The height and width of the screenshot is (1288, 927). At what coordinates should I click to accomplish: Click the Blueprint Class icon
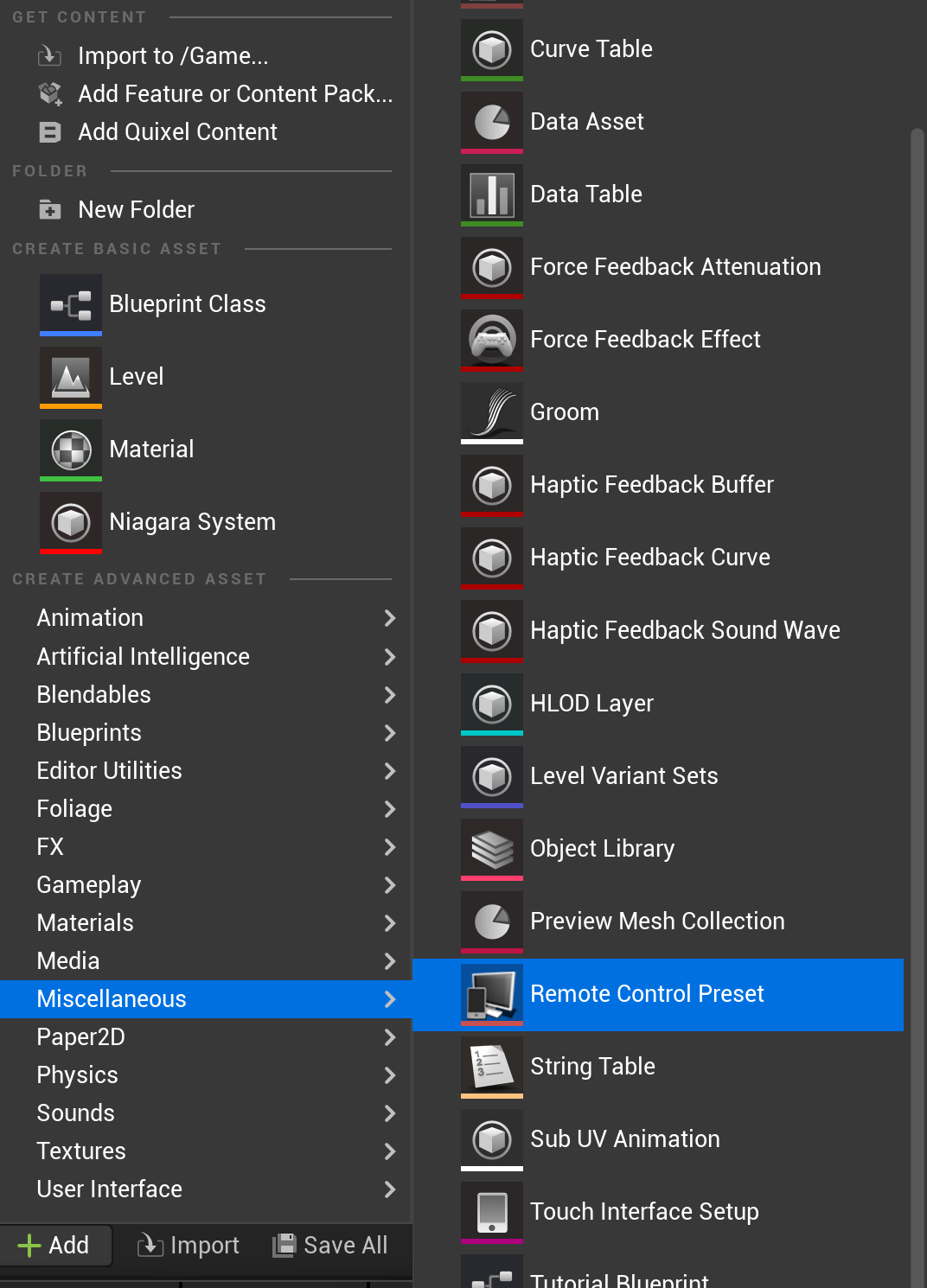[x=70, y=304]
